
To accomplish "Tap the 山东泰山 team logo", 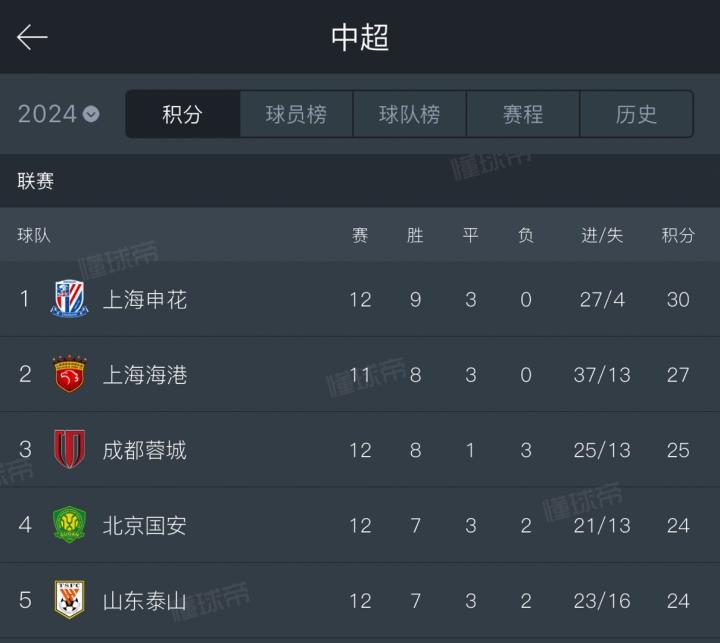I will [x=69, y=600].
